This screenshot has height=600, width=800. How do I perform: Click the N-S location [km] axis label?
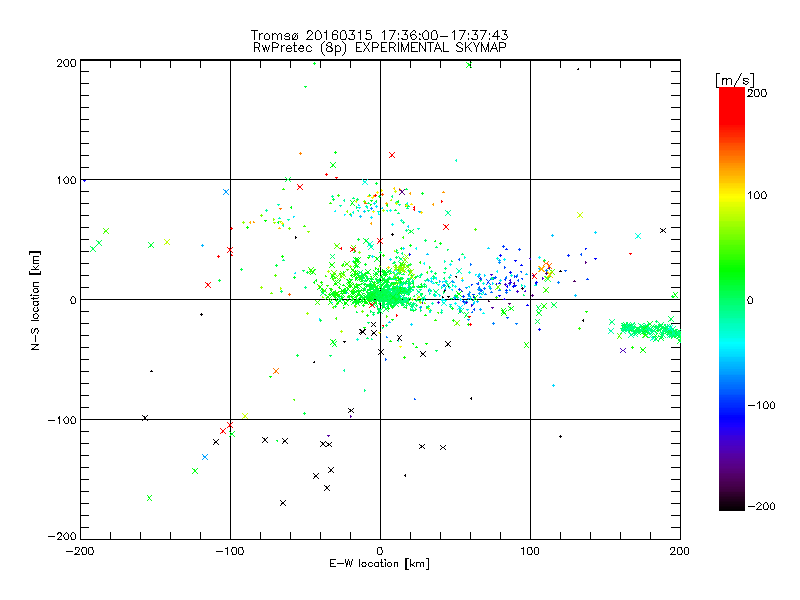click(x=35, y=300)
